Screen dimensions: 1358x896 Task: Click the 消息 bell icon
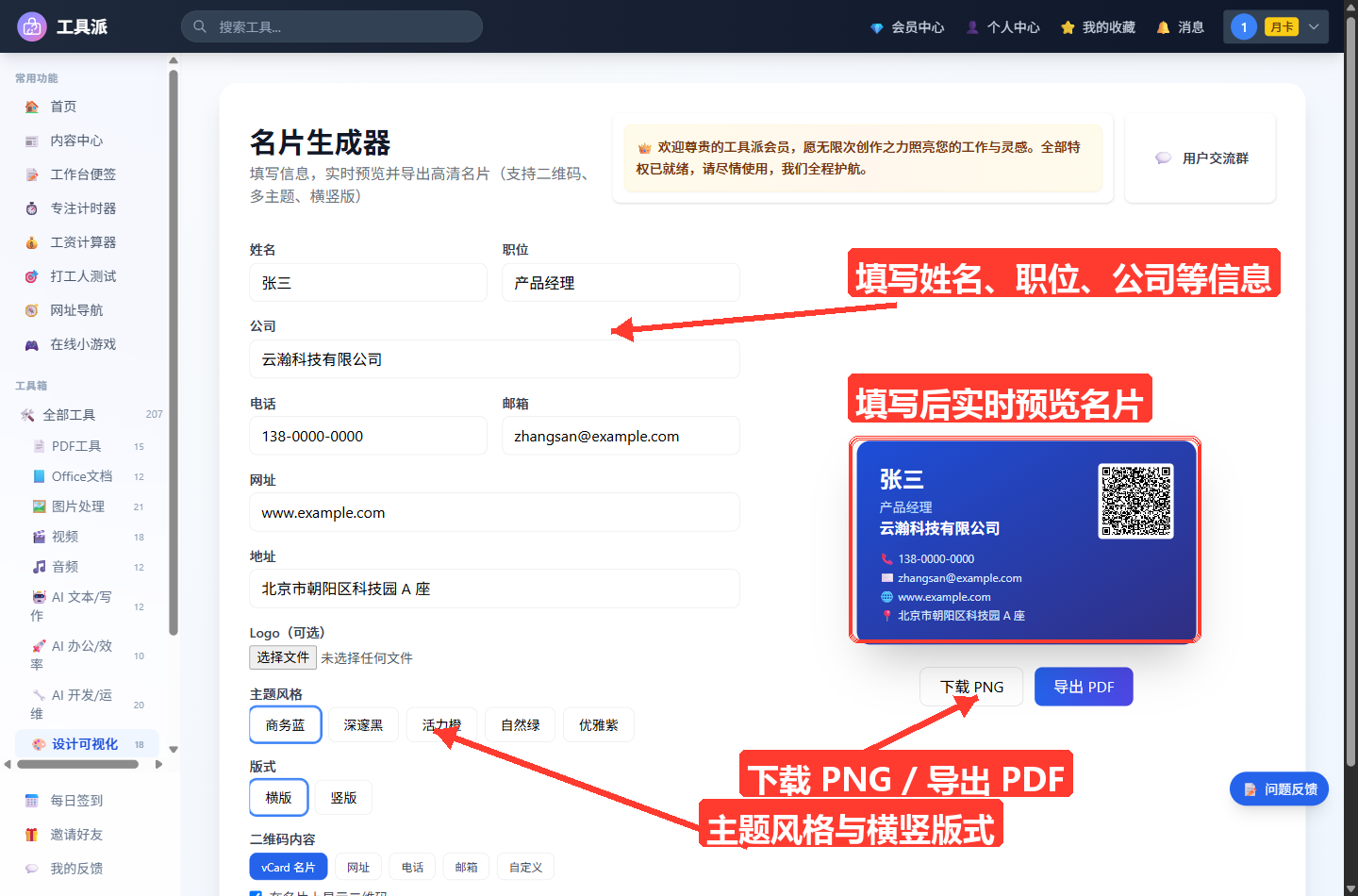(x=1163, y=27)
